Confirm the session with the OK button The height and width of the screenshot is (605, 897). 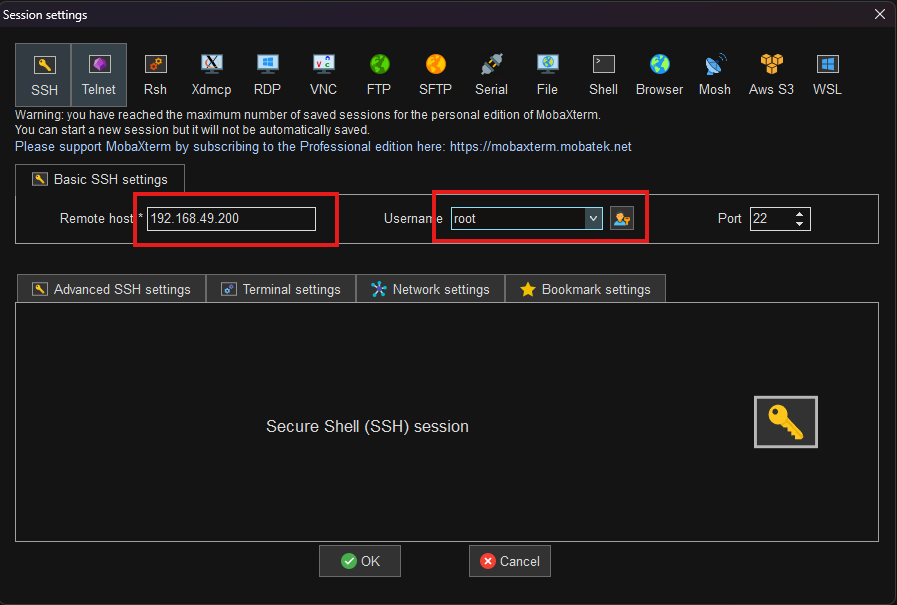[x=360, y=561]
